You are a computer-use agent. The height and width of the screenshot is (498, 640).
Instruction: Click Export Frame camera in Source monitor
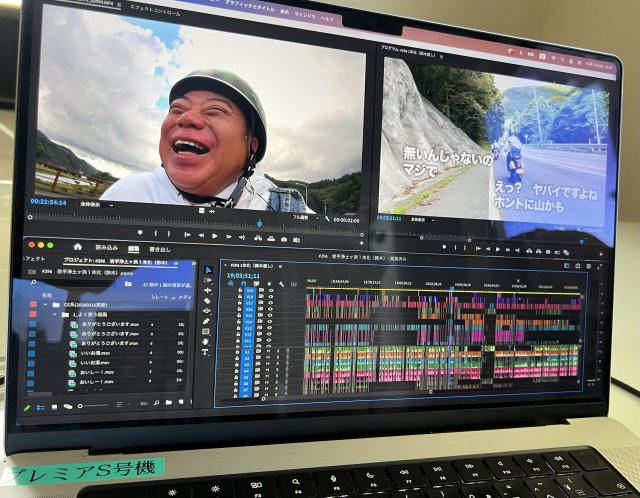click(284, 239)
